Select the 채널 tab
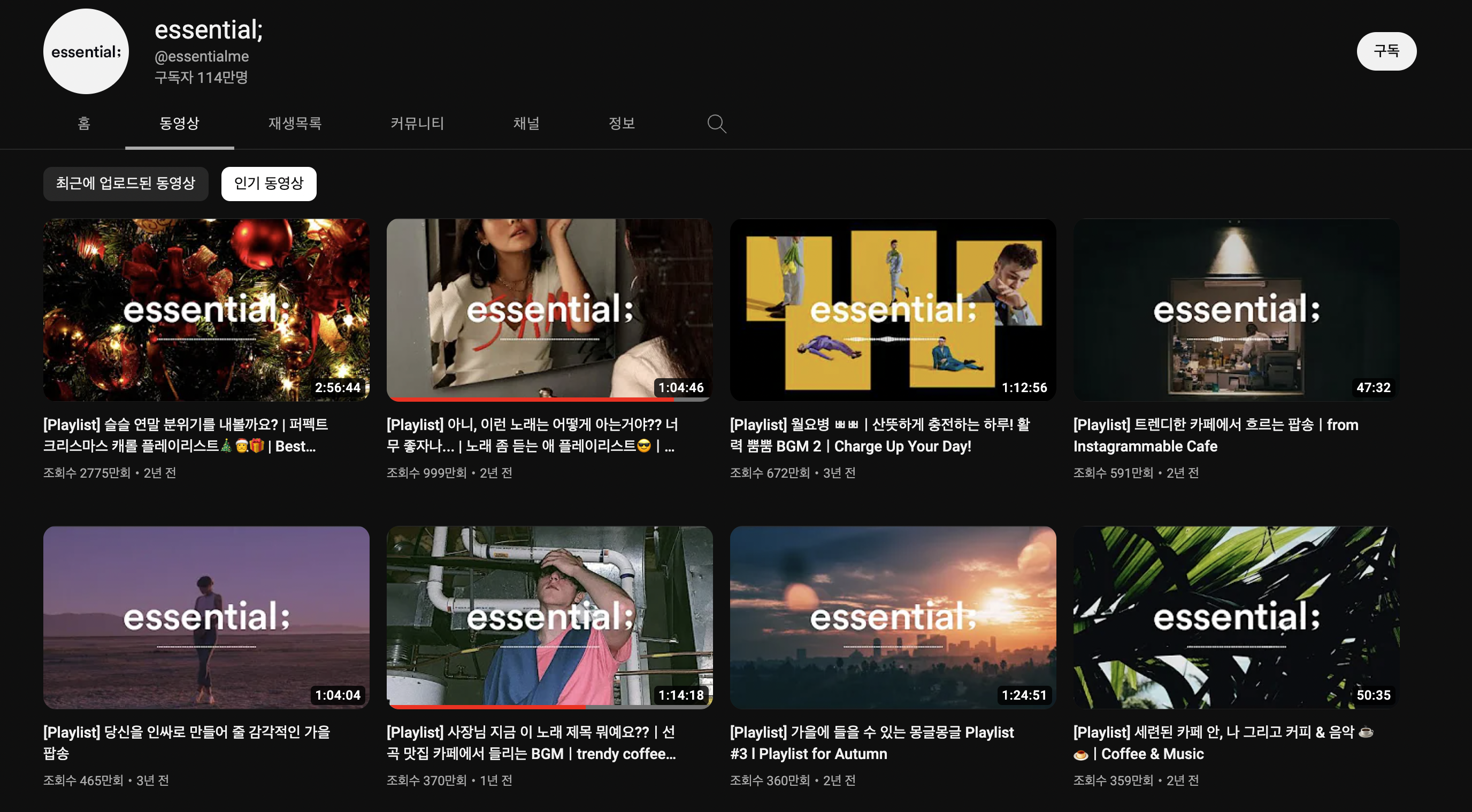Screen dimensions: 1472x812 (x=526, y=124)
